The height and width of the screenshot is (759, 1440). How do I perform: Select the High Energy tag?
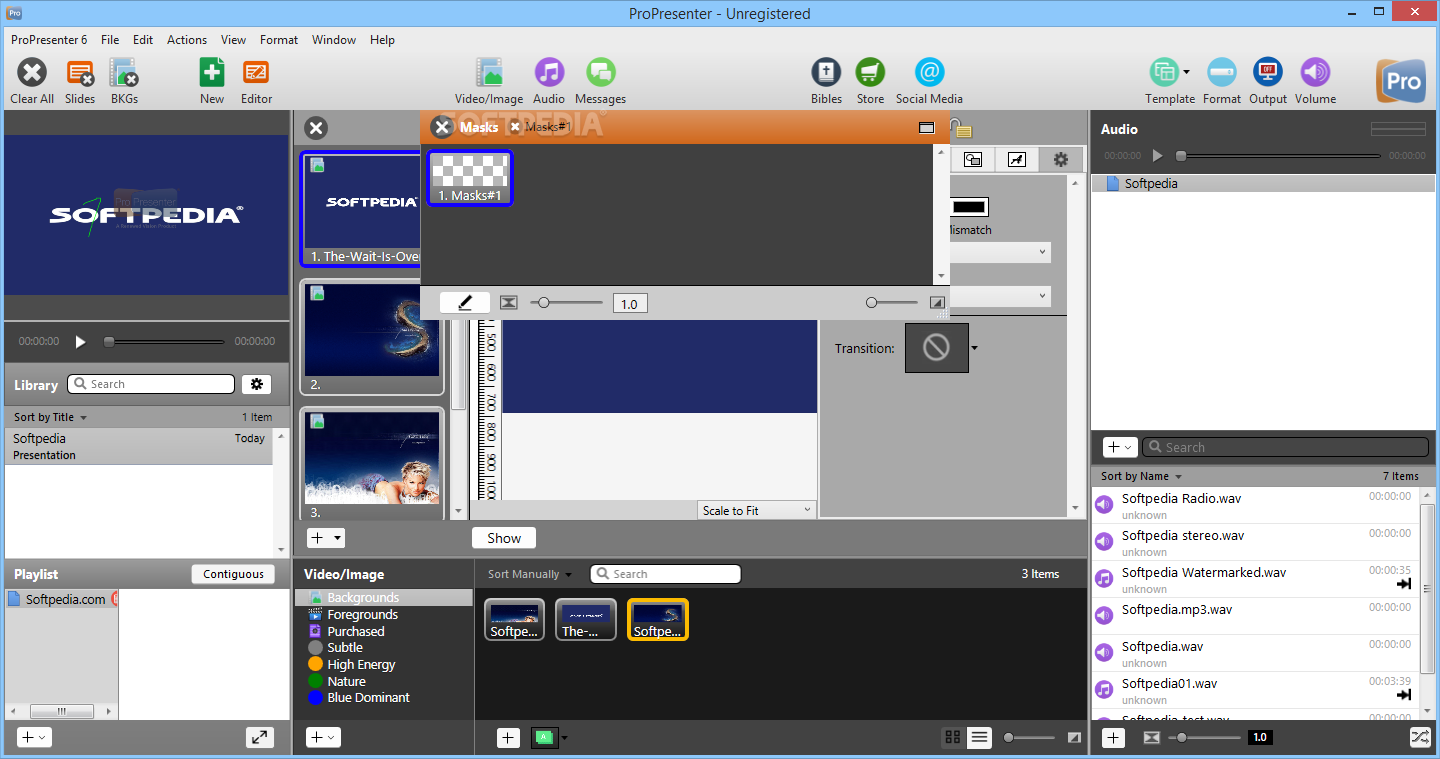(361, 664)
